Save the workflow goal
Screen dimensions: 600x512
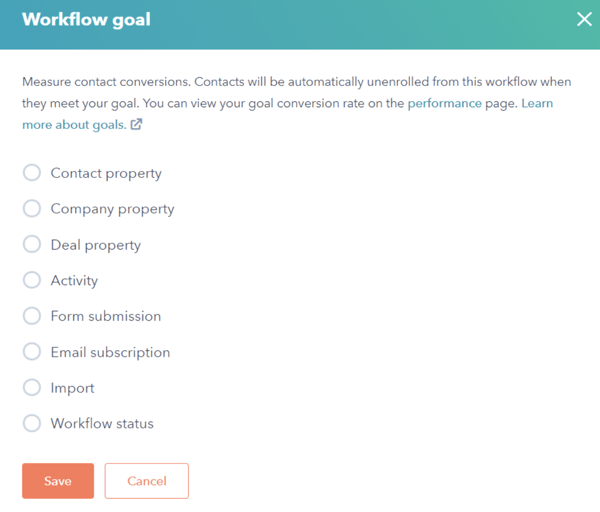[58, 481]
